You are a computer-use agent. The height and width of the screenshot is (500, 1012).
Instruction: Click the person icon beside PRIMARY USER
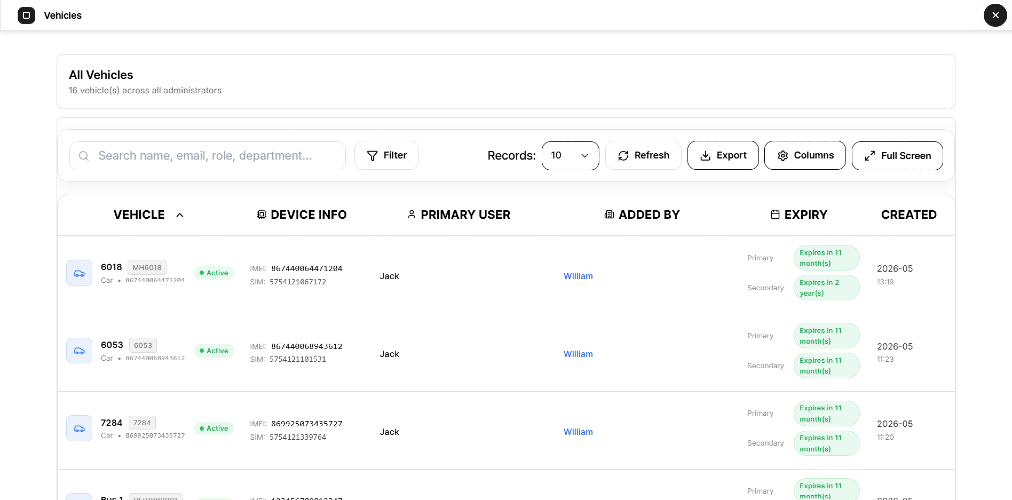click(x=412, y=215)
